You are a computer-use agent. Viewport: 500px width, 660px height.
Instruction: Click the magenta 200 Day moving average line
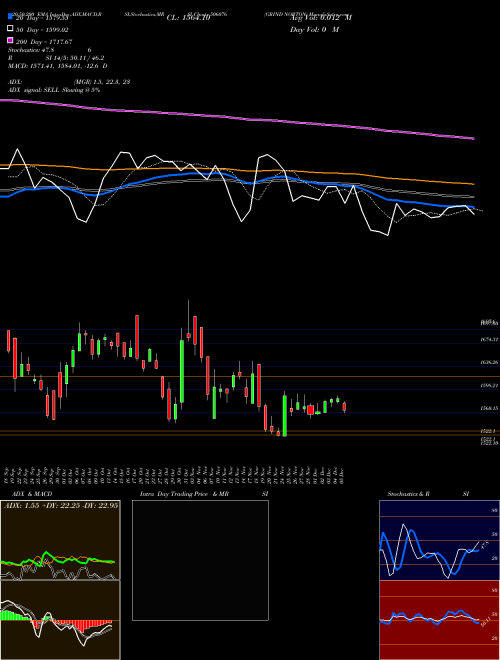point(237,118)
